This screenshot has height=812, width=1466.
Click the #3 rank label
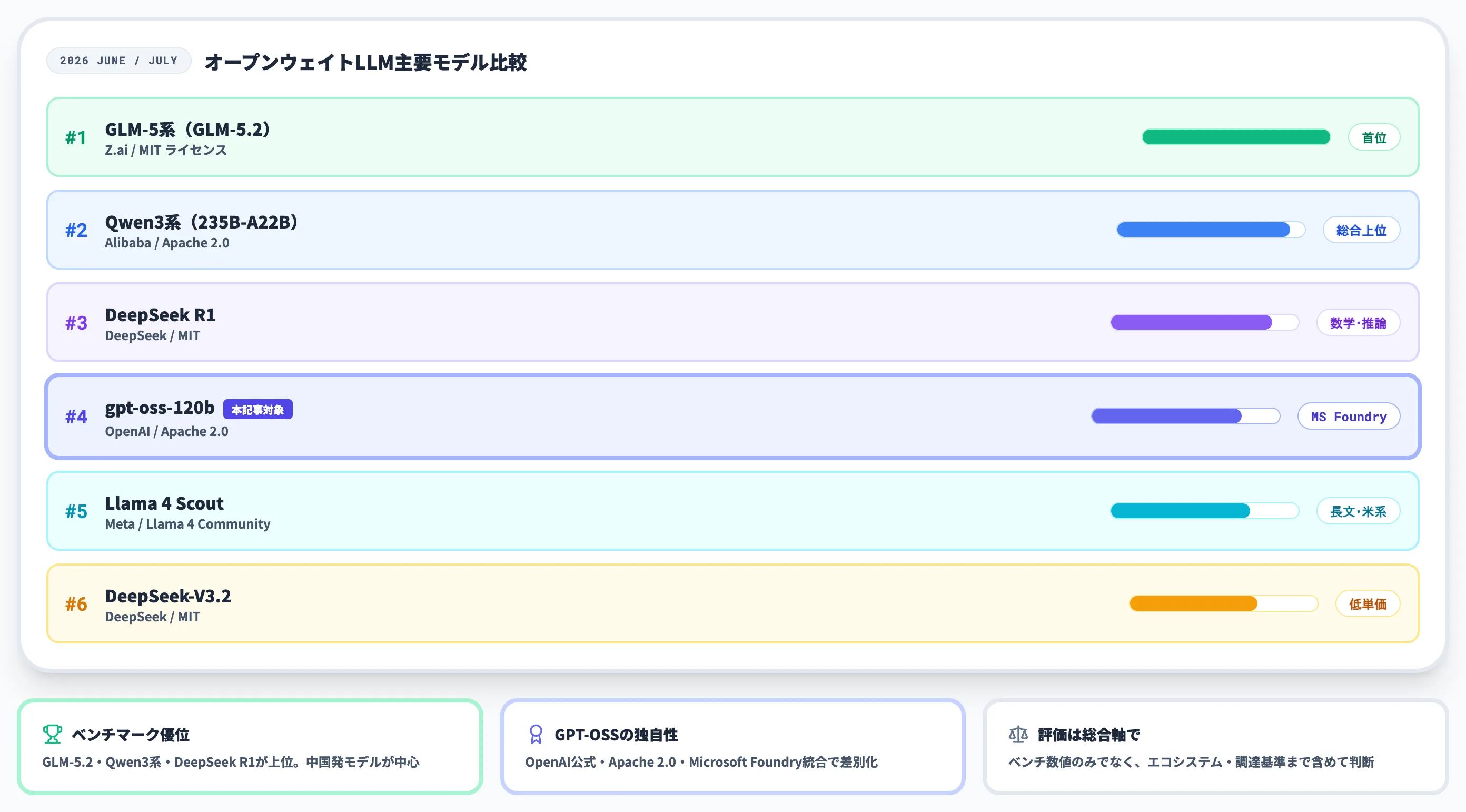(76, 323)
